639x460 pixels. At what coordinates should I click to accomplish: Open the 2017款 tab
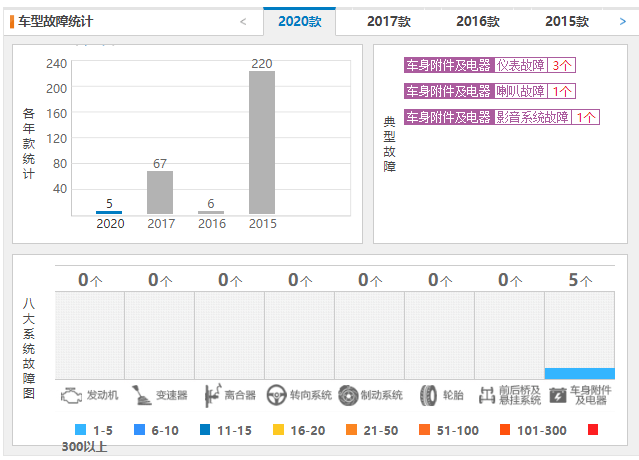tap(389, 21)
